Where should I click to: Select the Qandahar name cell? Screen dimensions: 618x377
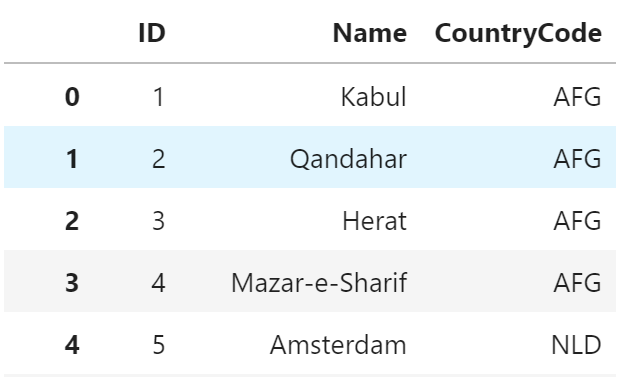(x=348, y=159)
